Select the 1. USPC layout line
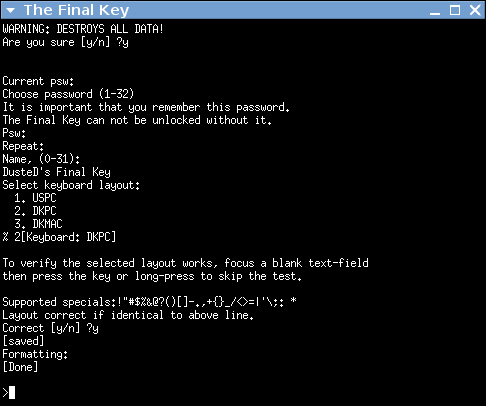 (x=35, y=198)
